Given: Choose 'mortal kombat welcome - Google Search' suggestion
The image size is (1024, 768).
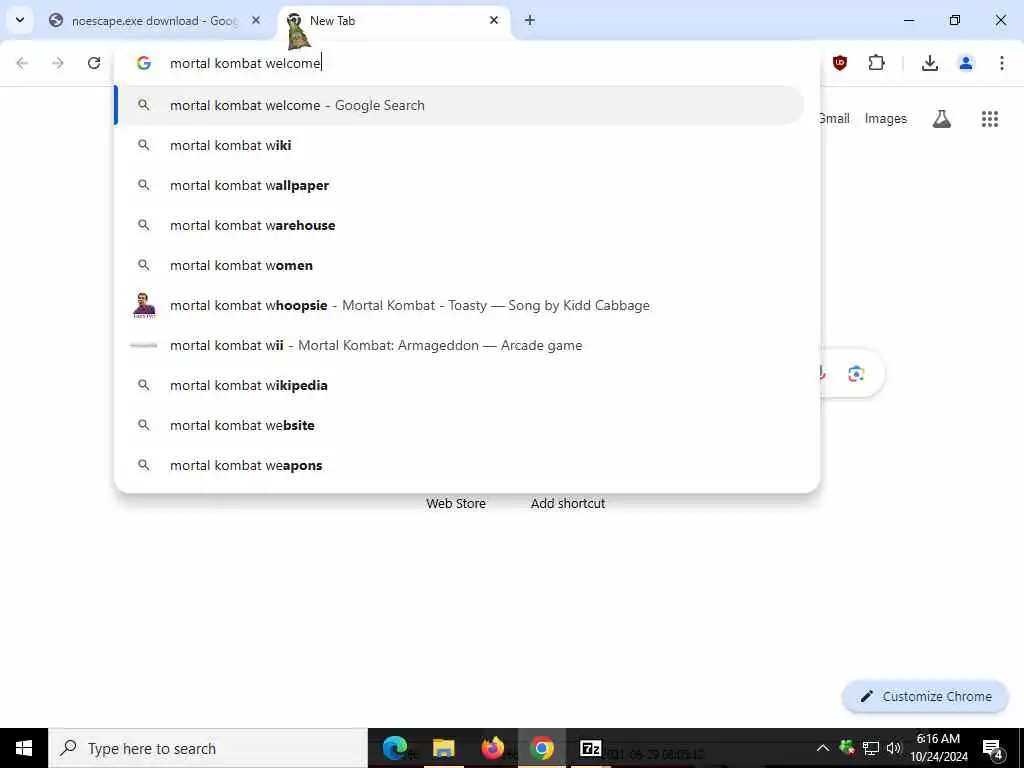Looking at the screenshot, I should click(460, 105).
